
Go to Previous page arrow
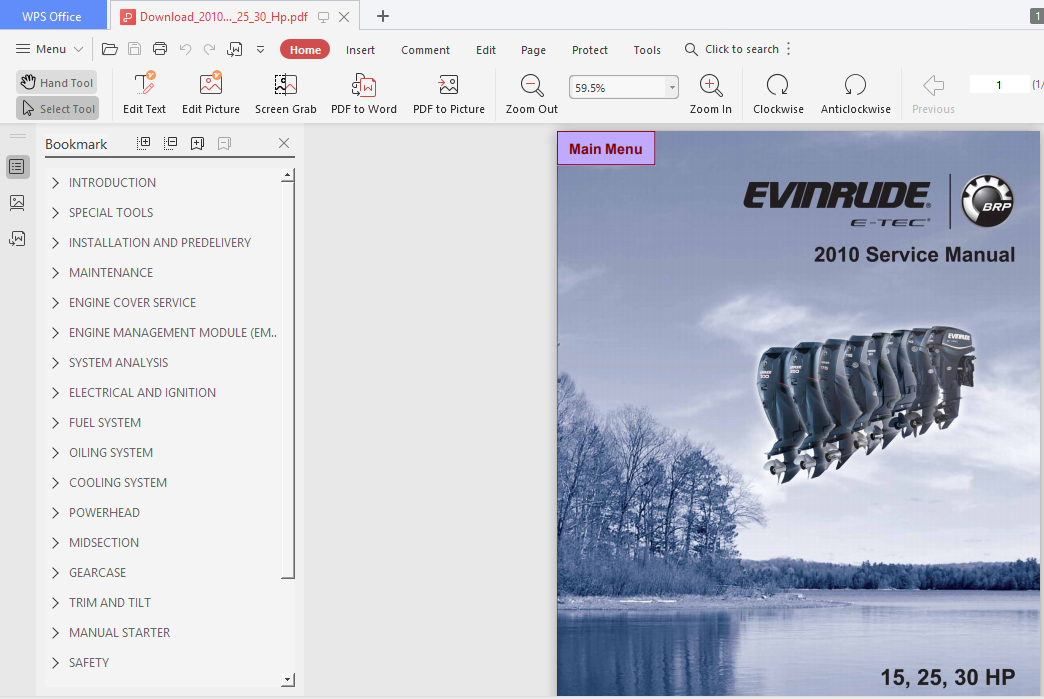click(933, 93)
